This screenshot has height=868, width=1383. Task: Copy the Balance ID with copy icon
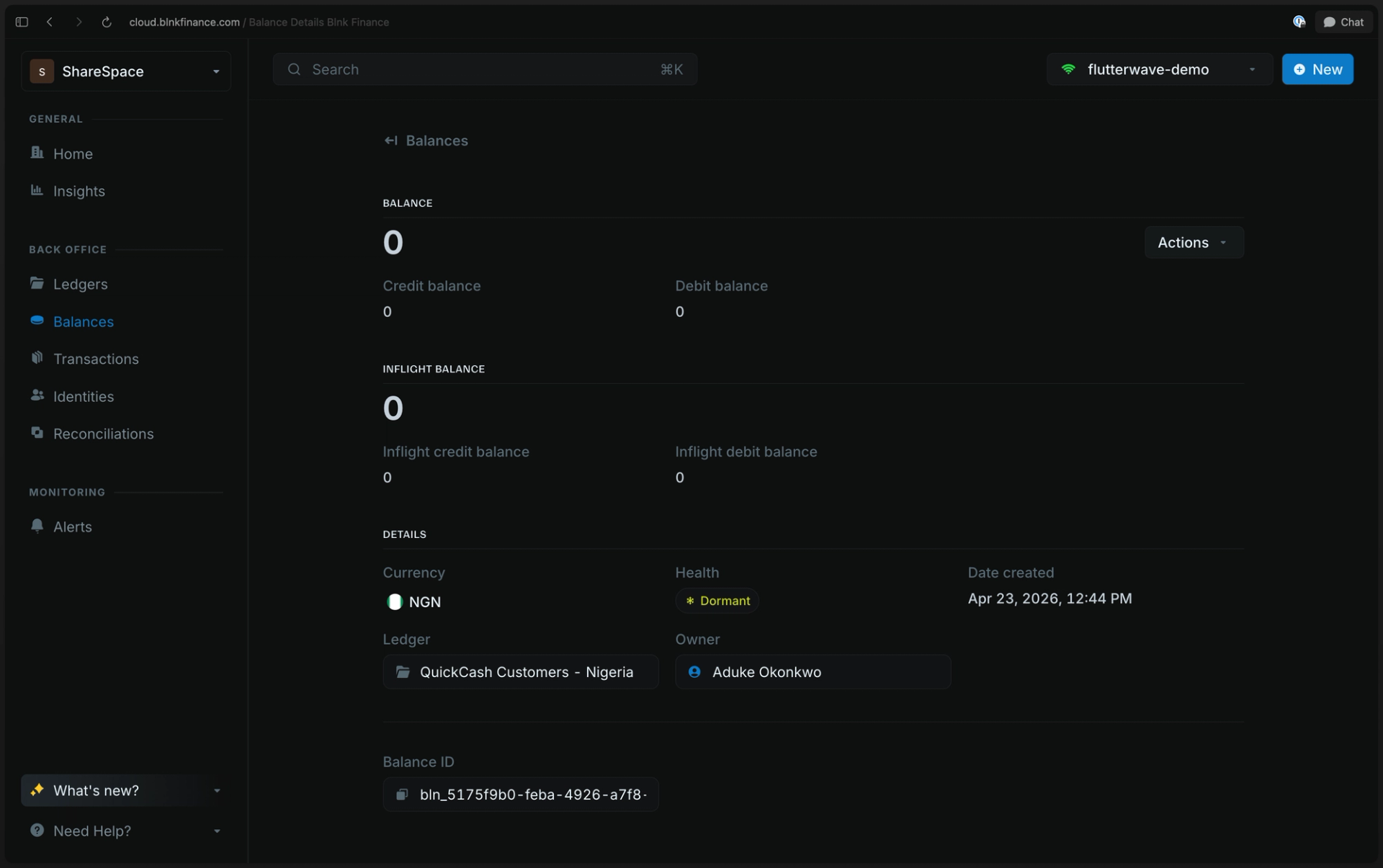(402, 795)
